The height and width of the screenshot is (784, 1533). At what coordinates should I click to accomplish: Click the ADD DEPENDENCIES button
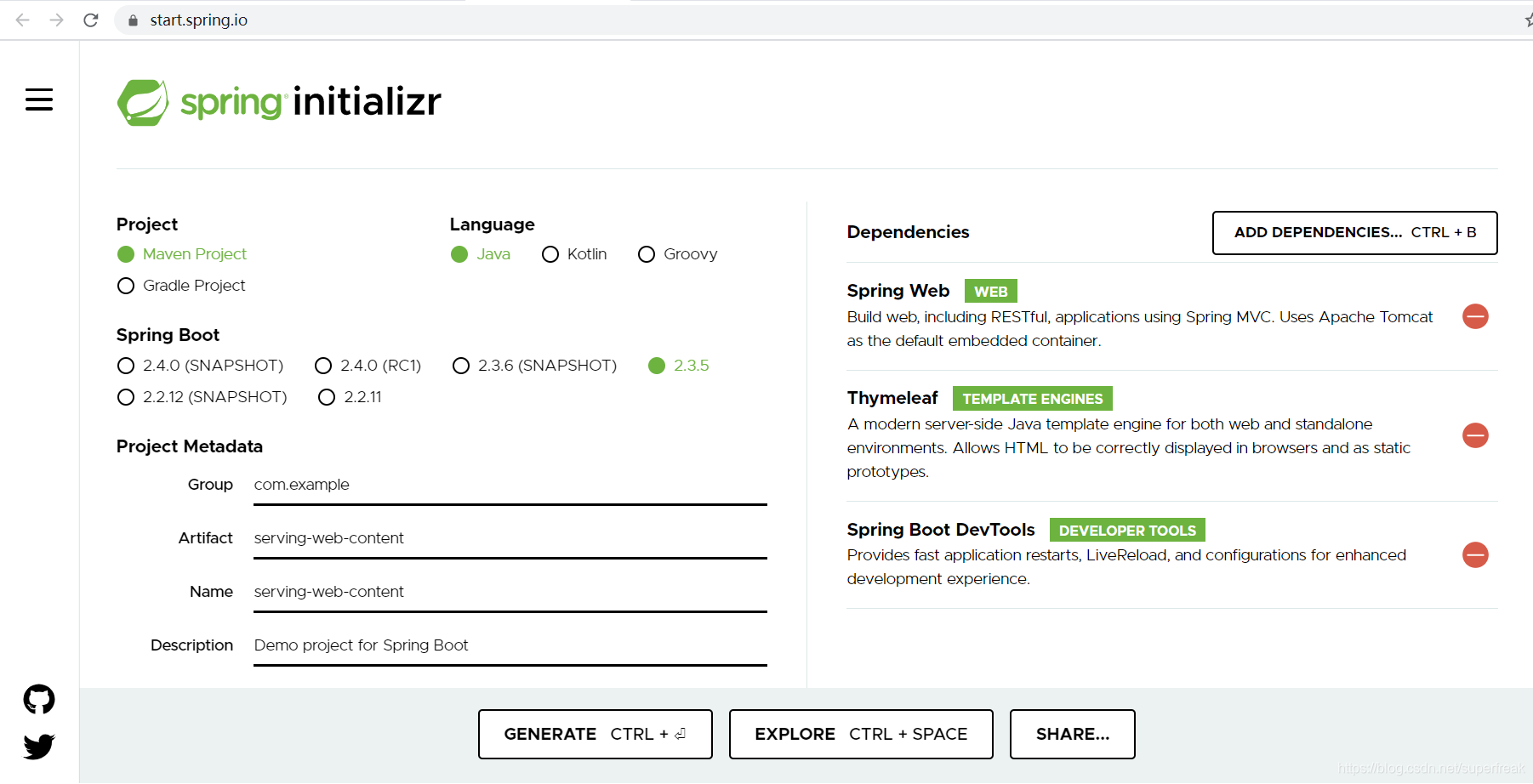coord(1354,233)
